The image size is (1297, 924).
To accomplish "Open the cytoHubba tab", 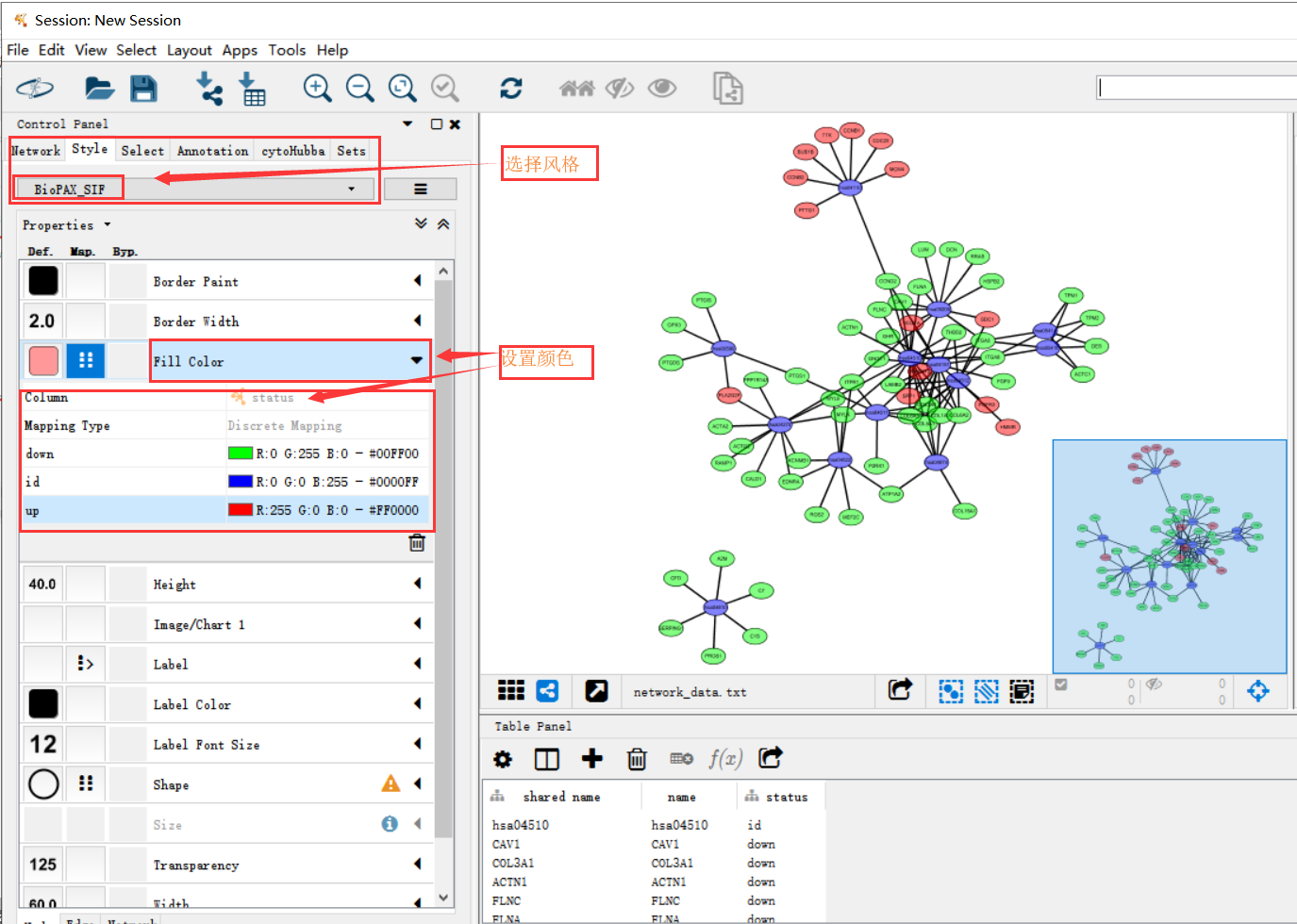I will 293,151.
